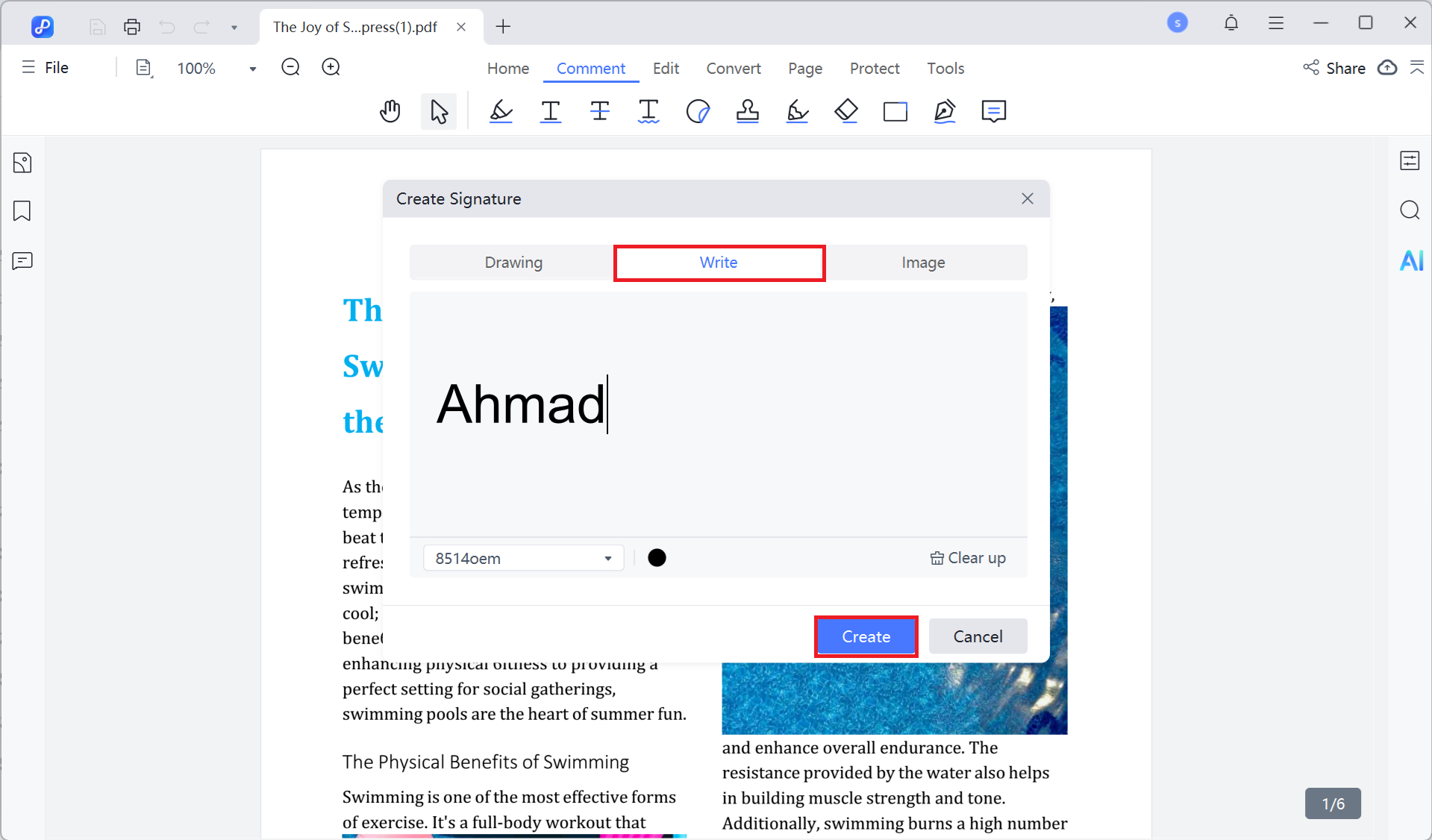The height and width of the screenshot is (840, 1432).
Task: Switch to the Image signature tab
Action: 923,262
